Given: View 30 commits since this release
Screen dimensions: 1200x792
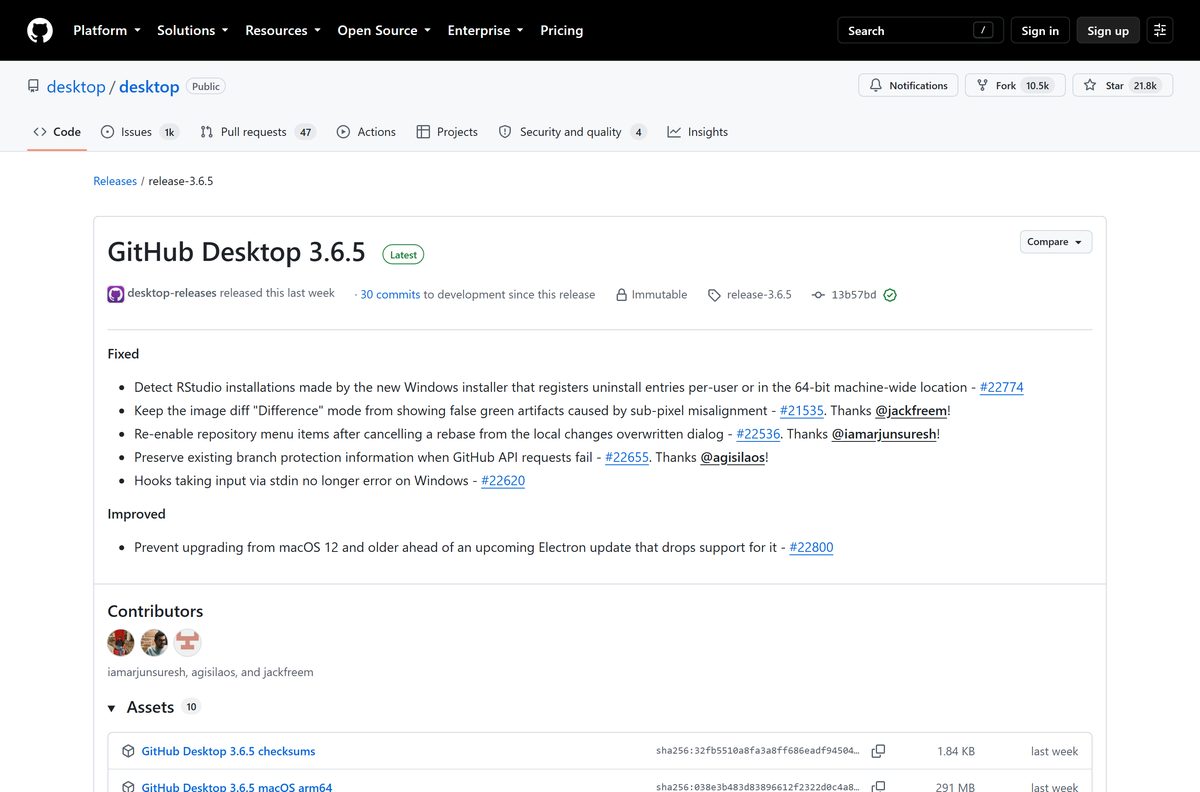Looking at the screenshot, I should [x=390, y=295].
